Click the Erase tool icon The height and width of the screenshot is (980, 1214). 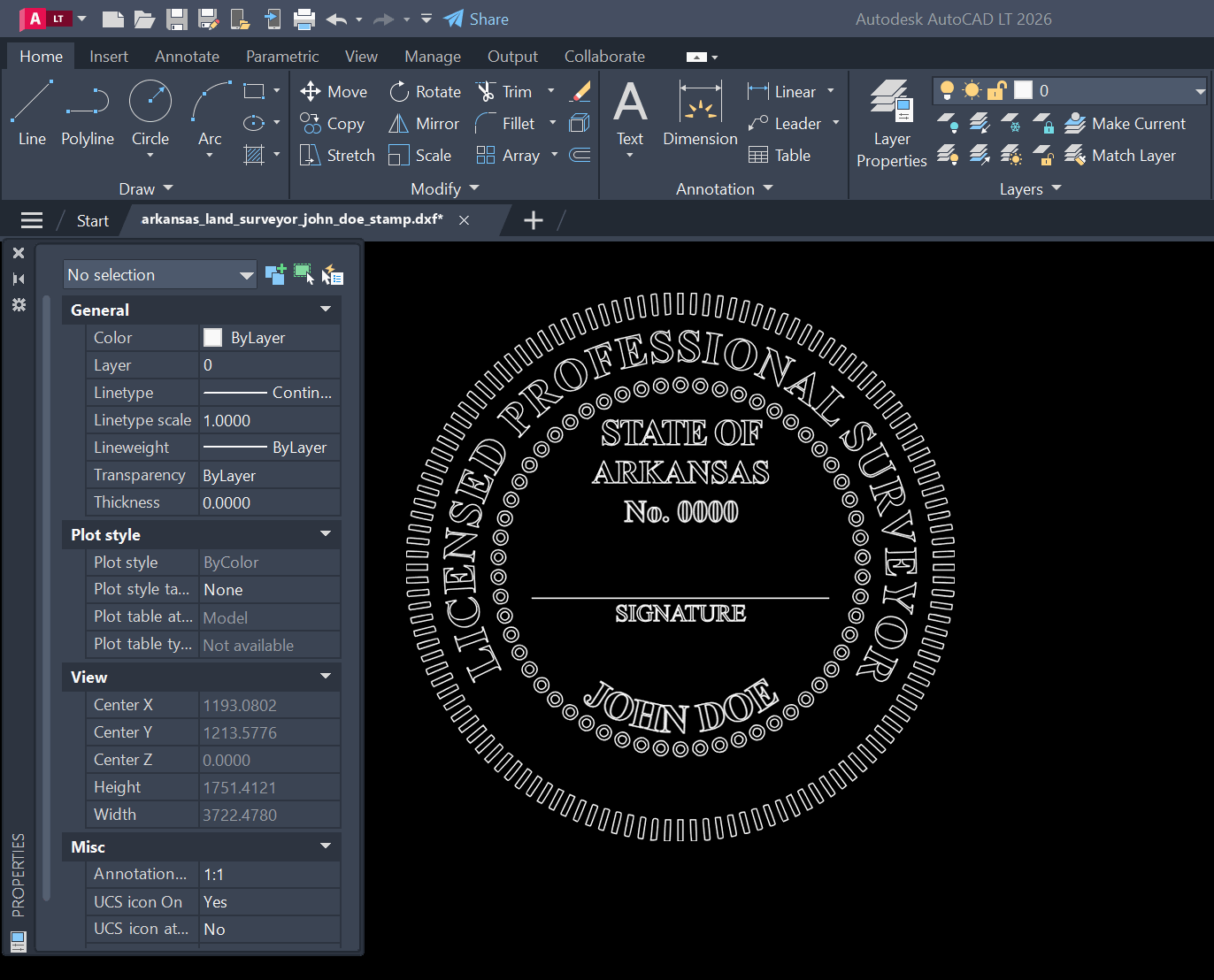[580, 91]
